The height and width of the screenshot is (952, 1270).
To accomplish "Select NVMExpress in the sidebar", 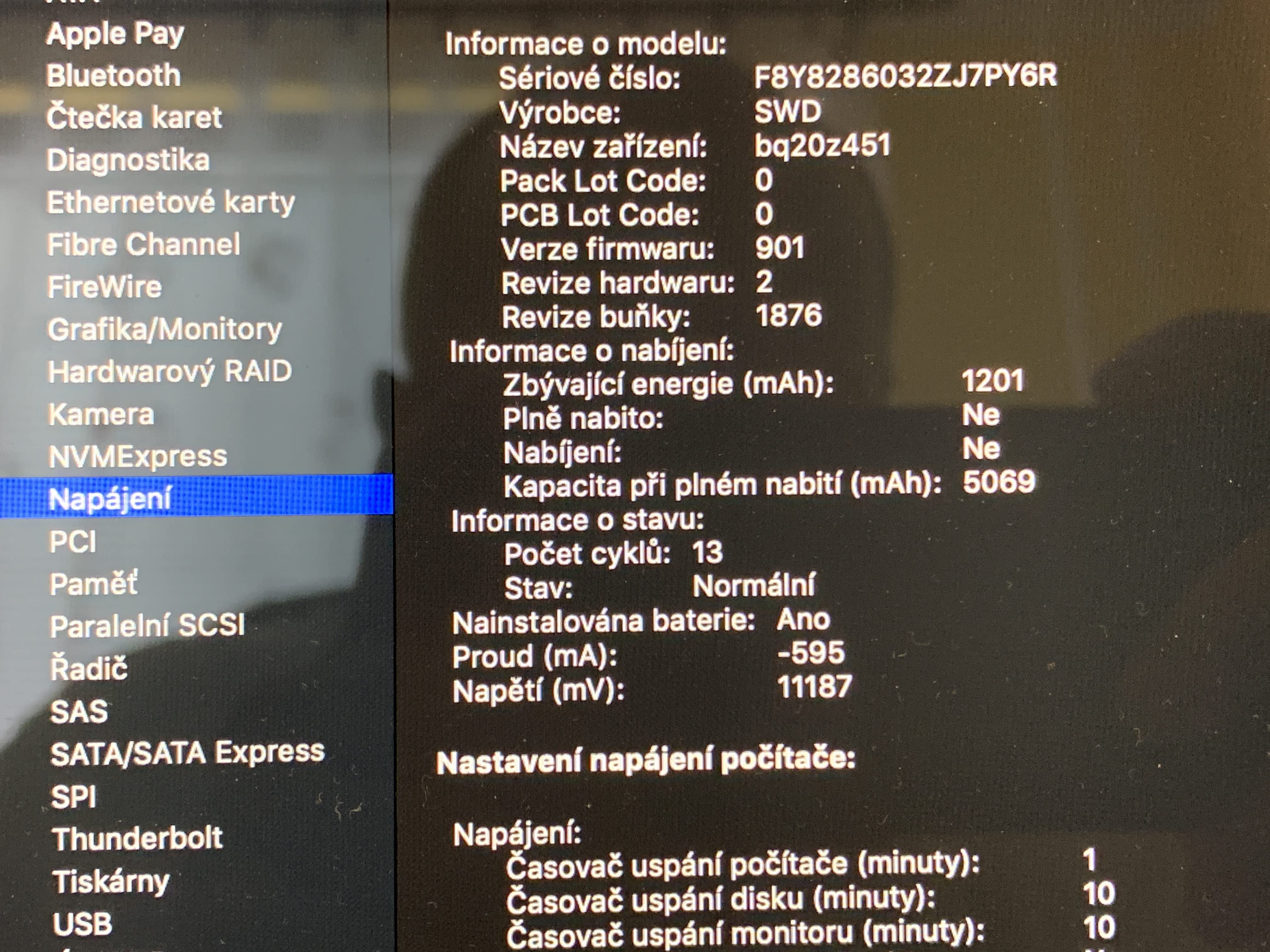I will (138, 457).
